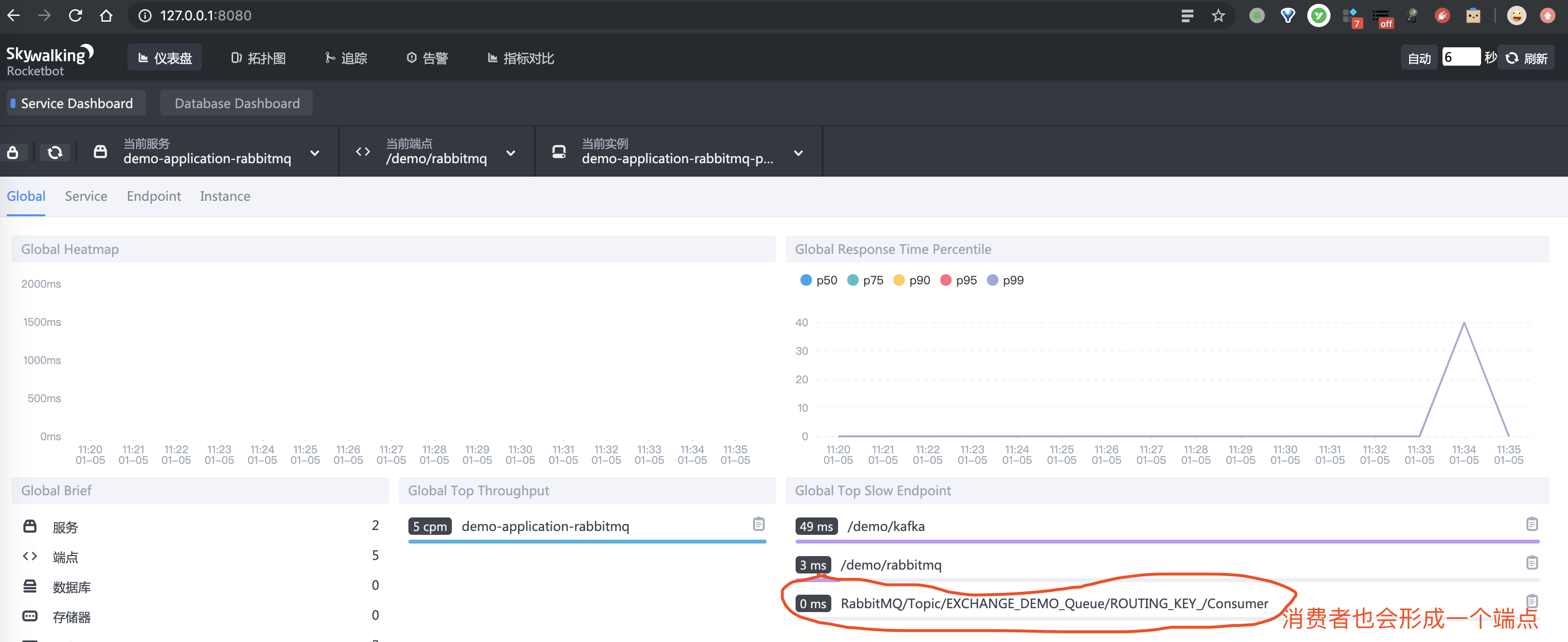Click browser reload page icon

tap(75, 16)
